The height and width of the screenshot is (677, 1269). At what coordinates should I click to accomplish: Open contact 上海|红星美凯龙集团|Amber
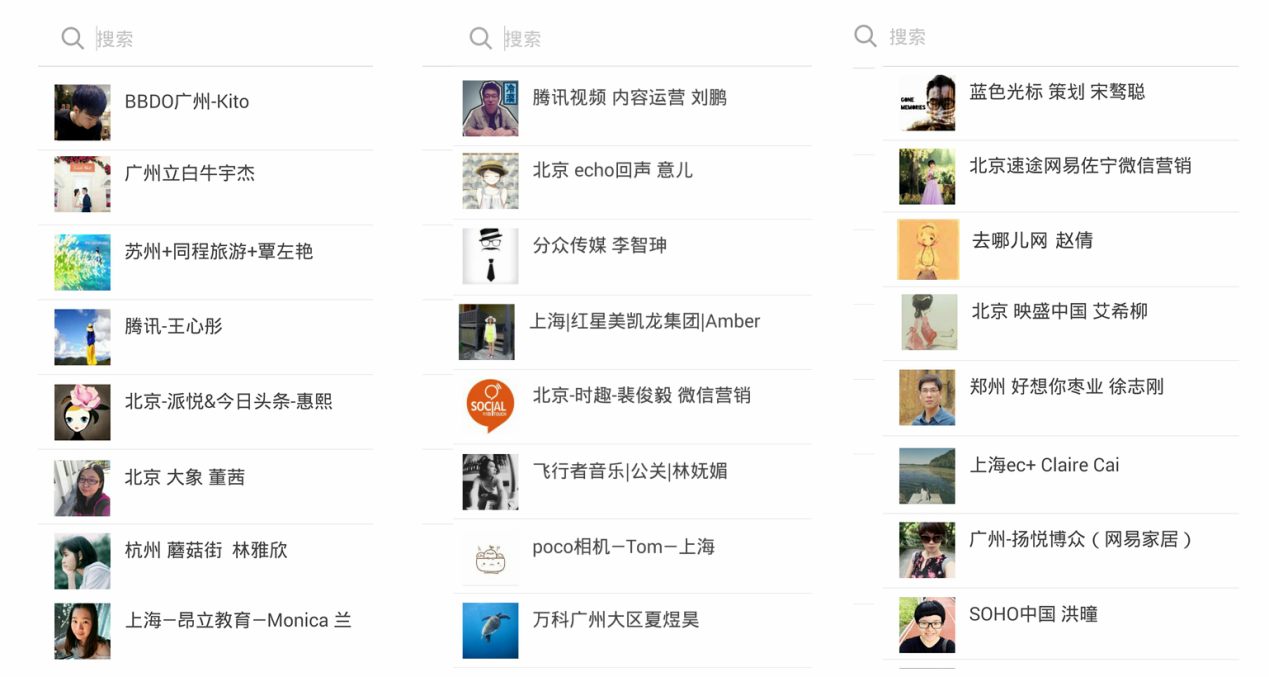[x=645, y=321]
